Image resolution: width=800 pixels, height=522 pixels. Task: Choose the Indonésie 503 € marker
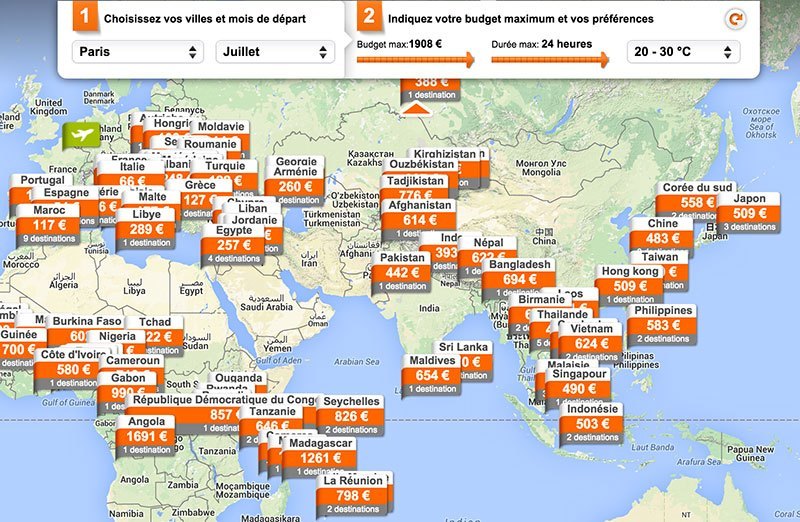(x=591, y=424)
